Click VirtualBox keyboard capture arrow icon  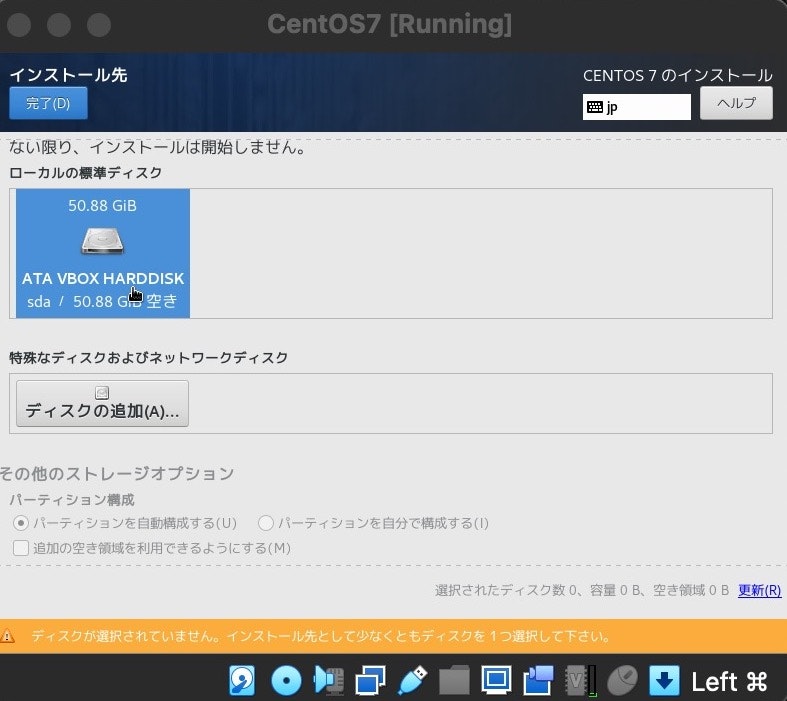point(664,681)
